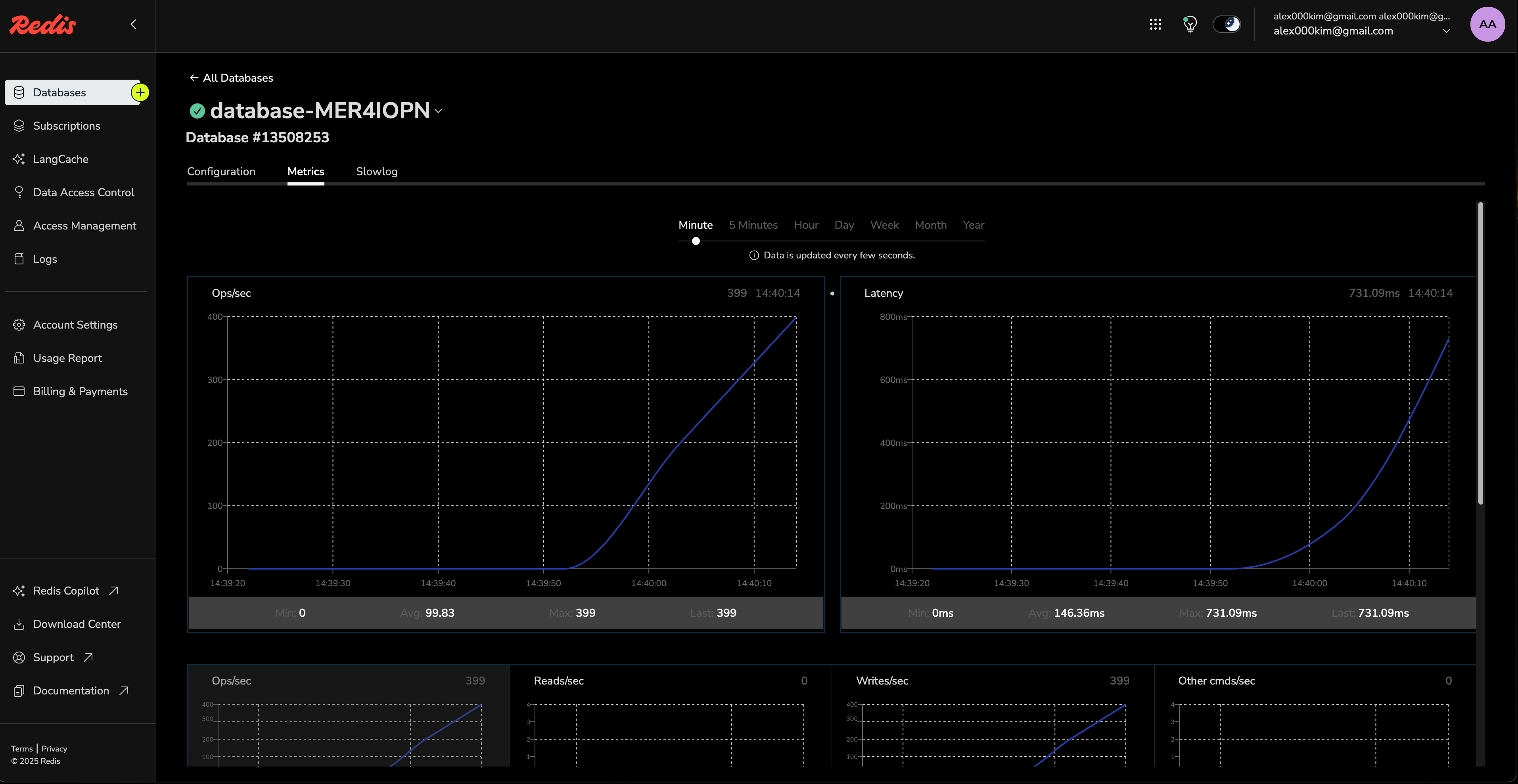Go back to All Databases
Screen dimensions: 1518x784
[x=231, y=78]
